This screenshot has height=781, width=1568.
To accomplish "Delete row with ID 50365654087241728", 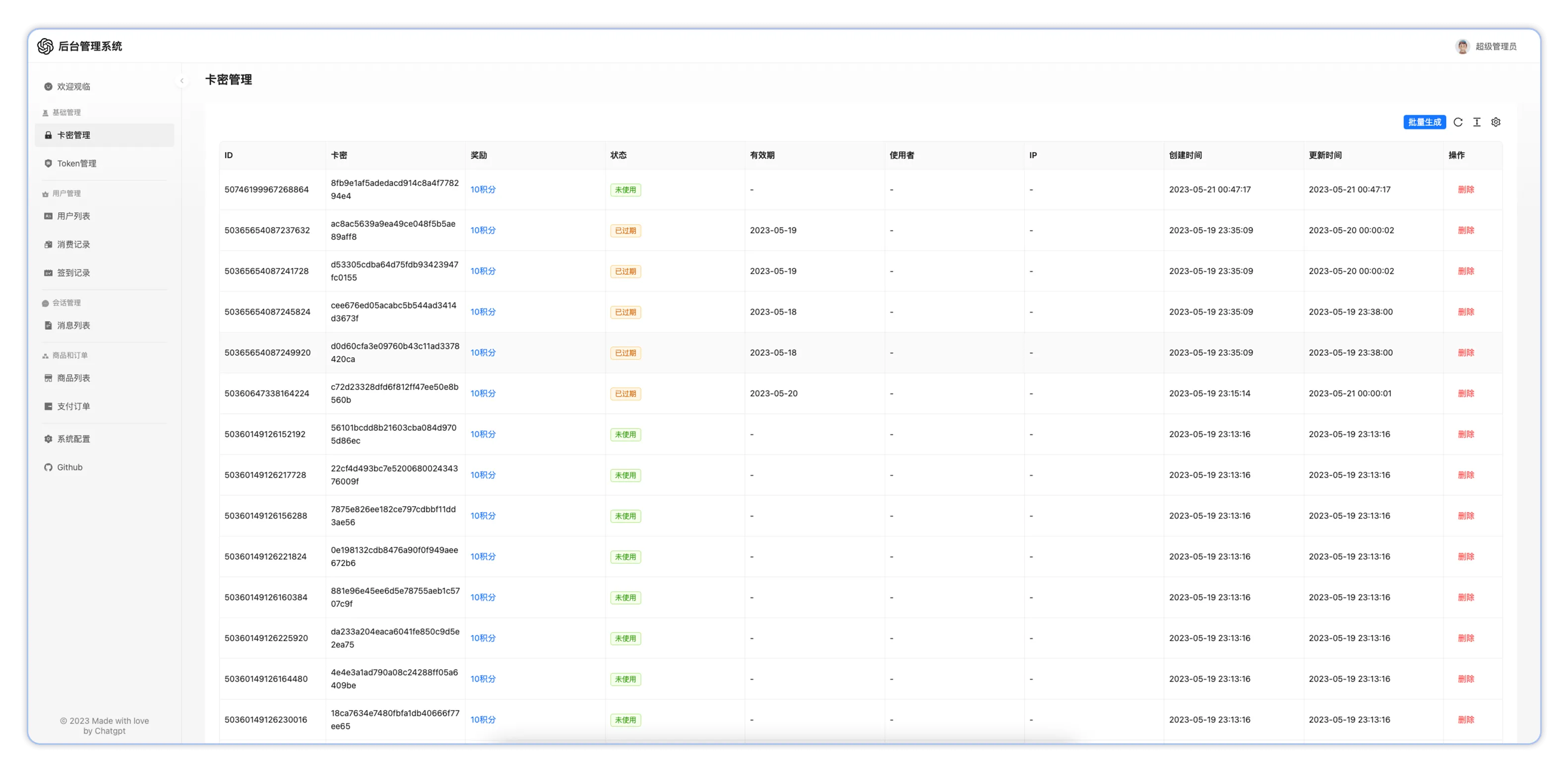I will 1466,271.
